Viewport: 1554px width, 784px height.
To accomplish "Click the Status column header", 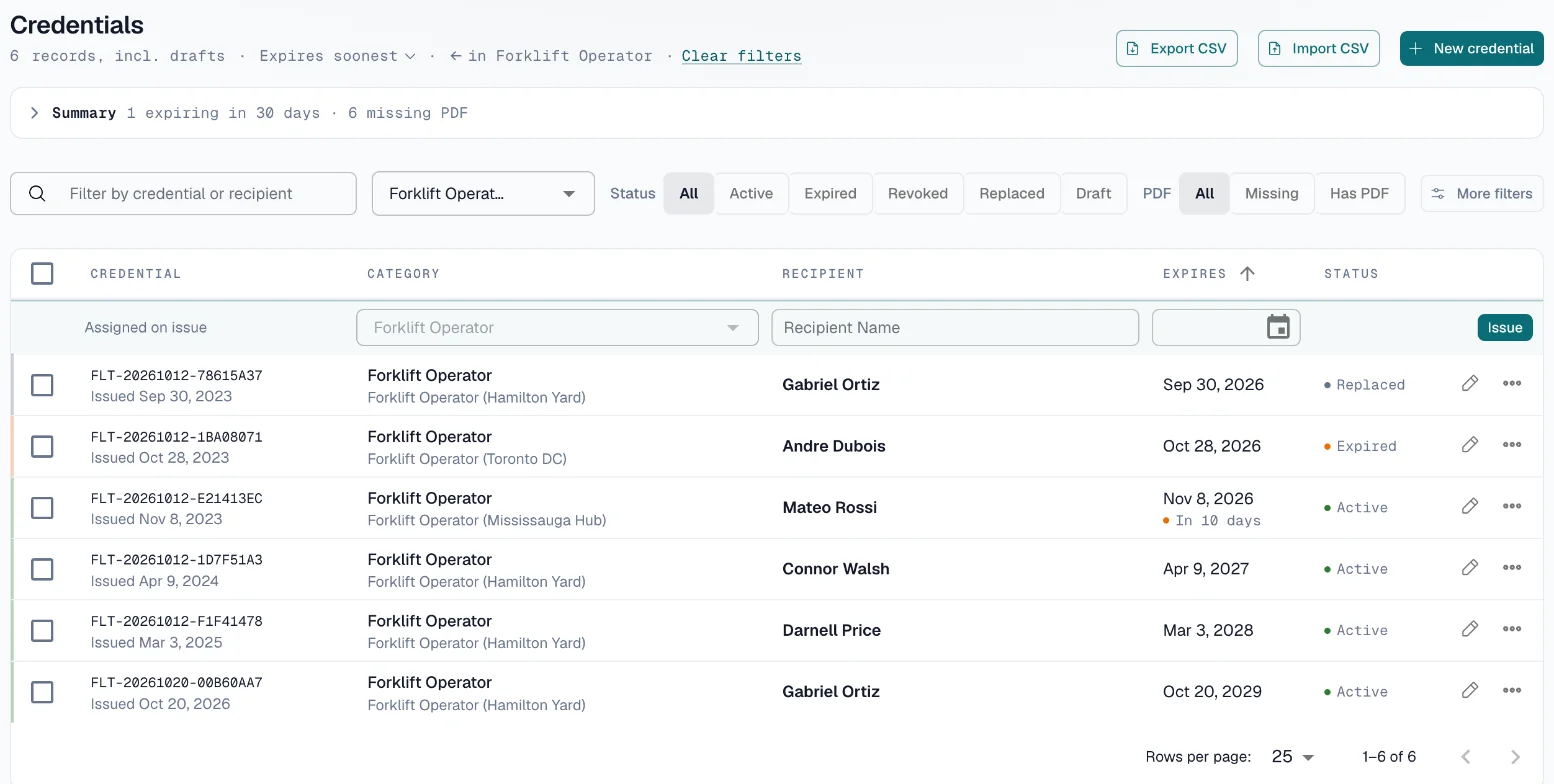I will coord(1351,274).
